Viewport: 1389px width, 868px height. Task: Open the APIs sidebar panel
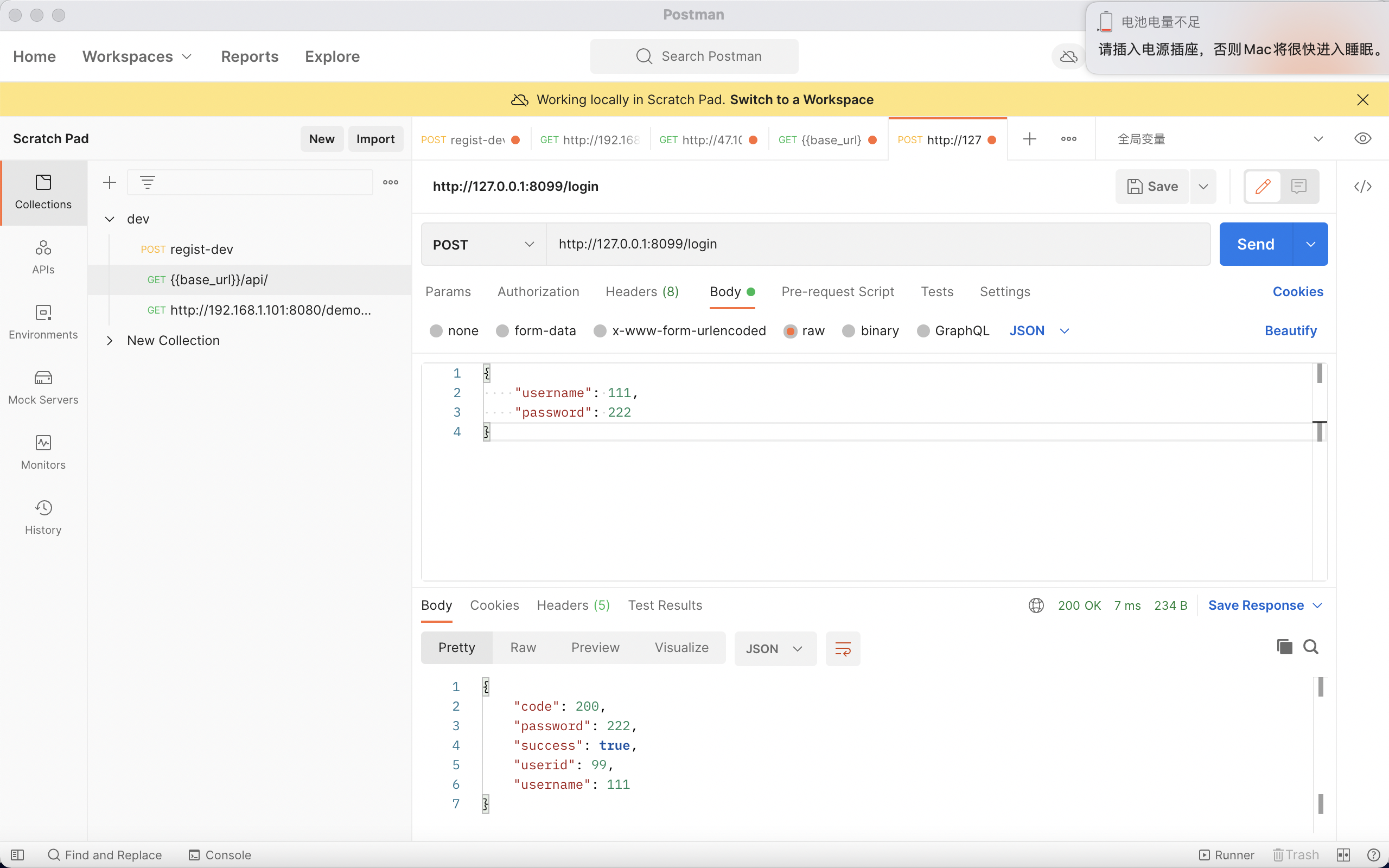point(43,257)
